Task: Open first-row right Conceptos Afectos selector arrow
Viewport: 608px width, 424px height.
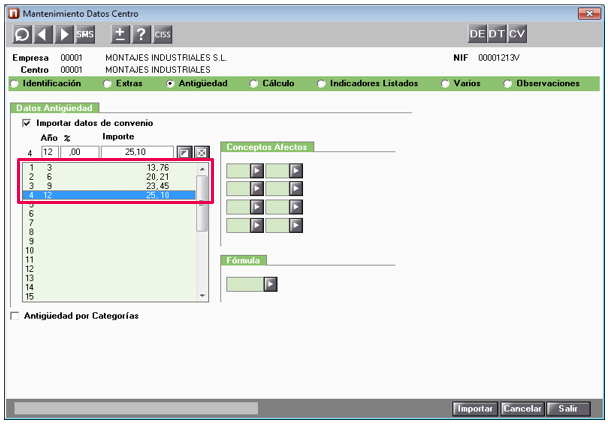Action: pyautogui.click(x=296, y=171)
